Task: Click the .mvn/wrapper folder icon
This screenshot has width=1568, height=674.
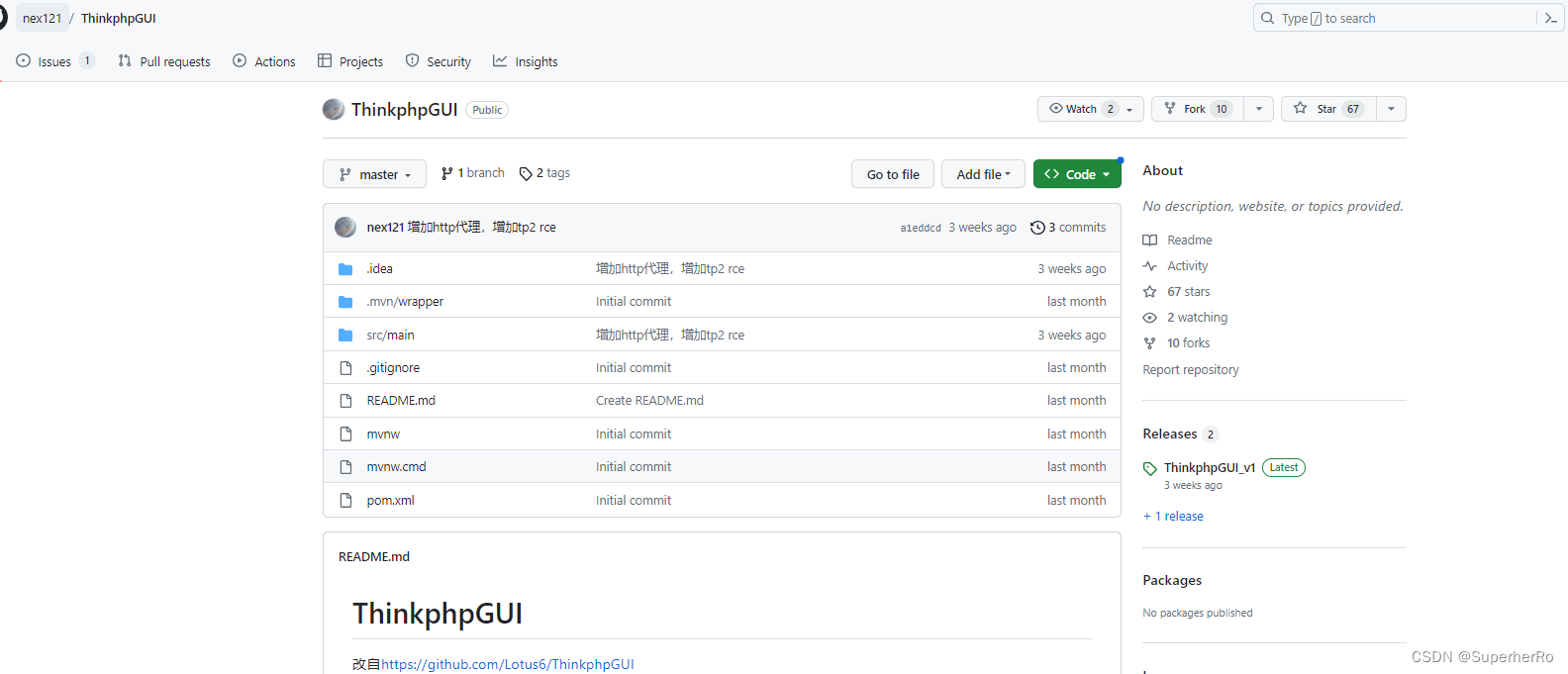Action: click(345, 302)
